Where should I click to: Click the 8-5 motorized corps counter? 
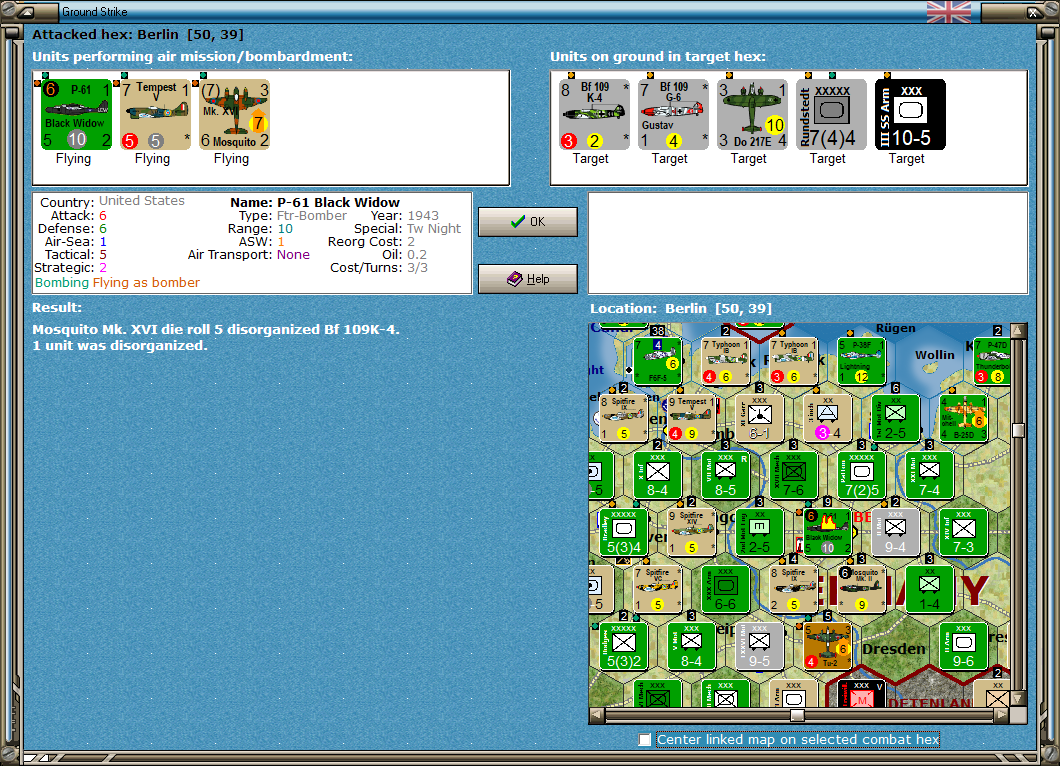pos(726,475)
